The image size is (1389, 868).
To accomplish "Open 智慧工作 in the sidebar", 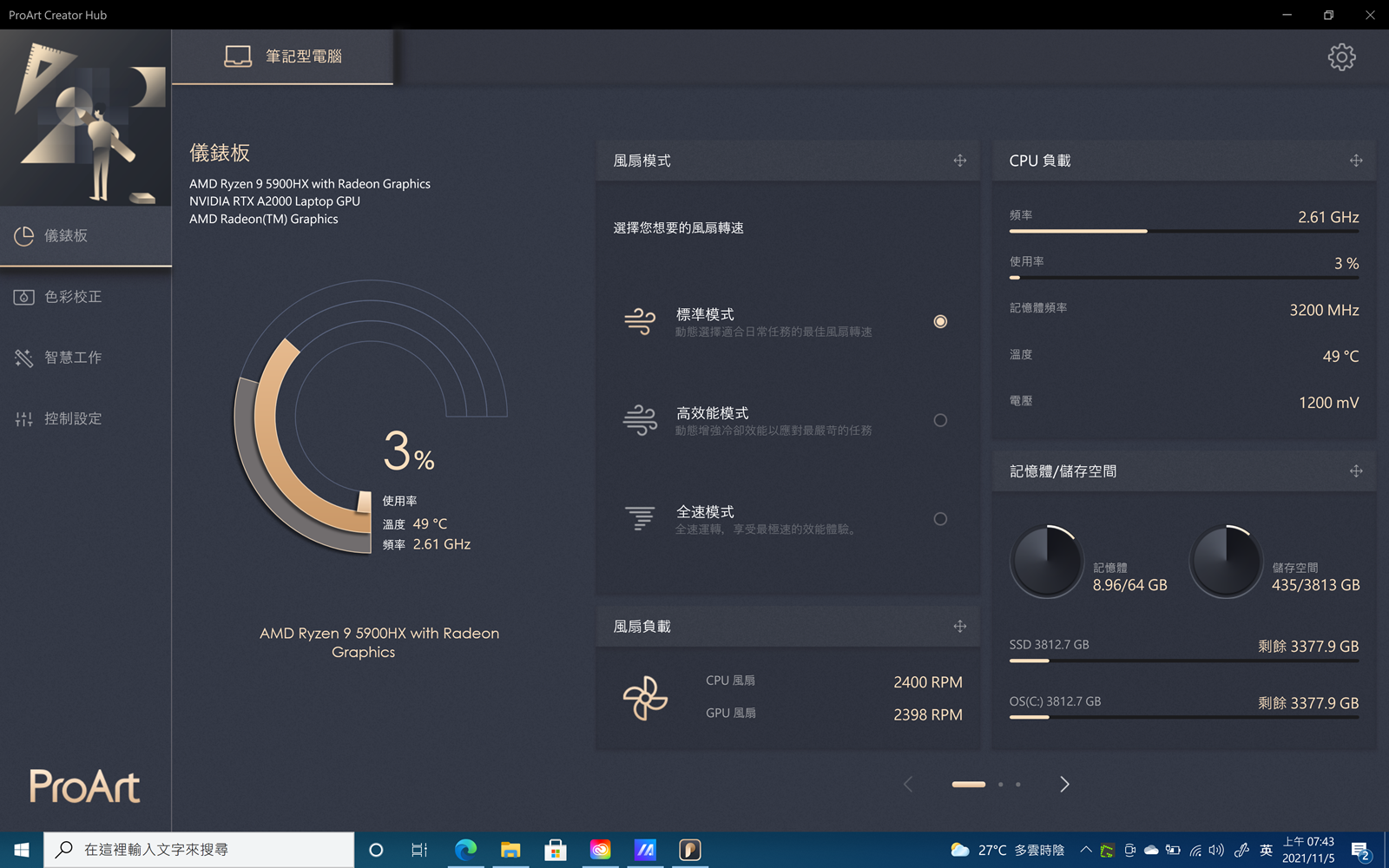I will 74,358.
